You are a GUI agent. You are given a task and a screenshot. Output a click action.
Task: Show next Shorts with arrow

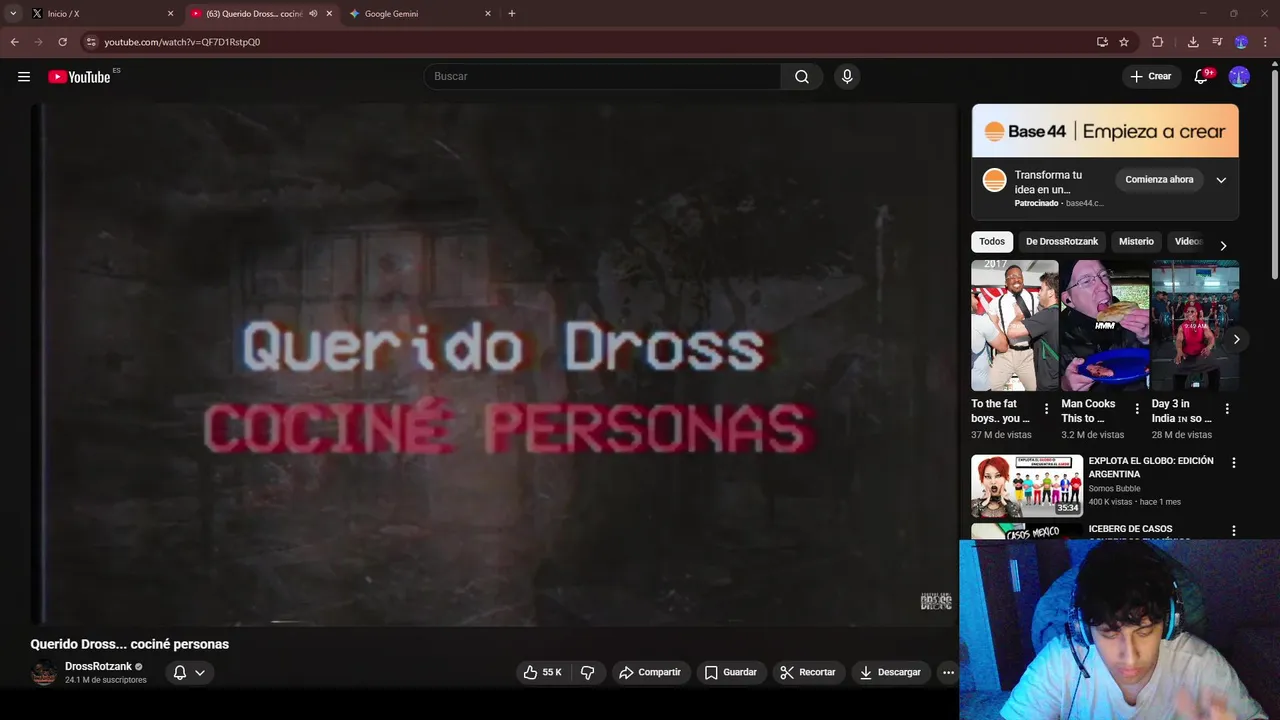tap(1236, 339)
